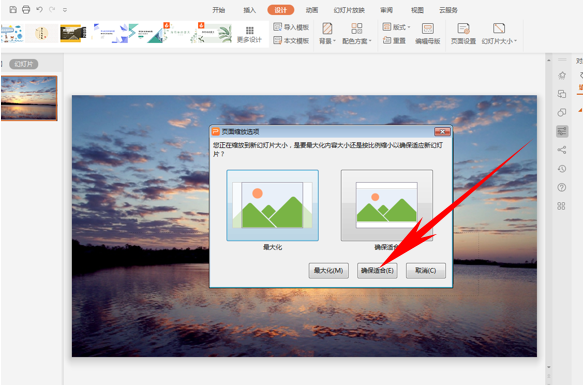This screenshot has width=585, height=385.
Task: Click the 确保适合(E) button
Action: point(377,270)
